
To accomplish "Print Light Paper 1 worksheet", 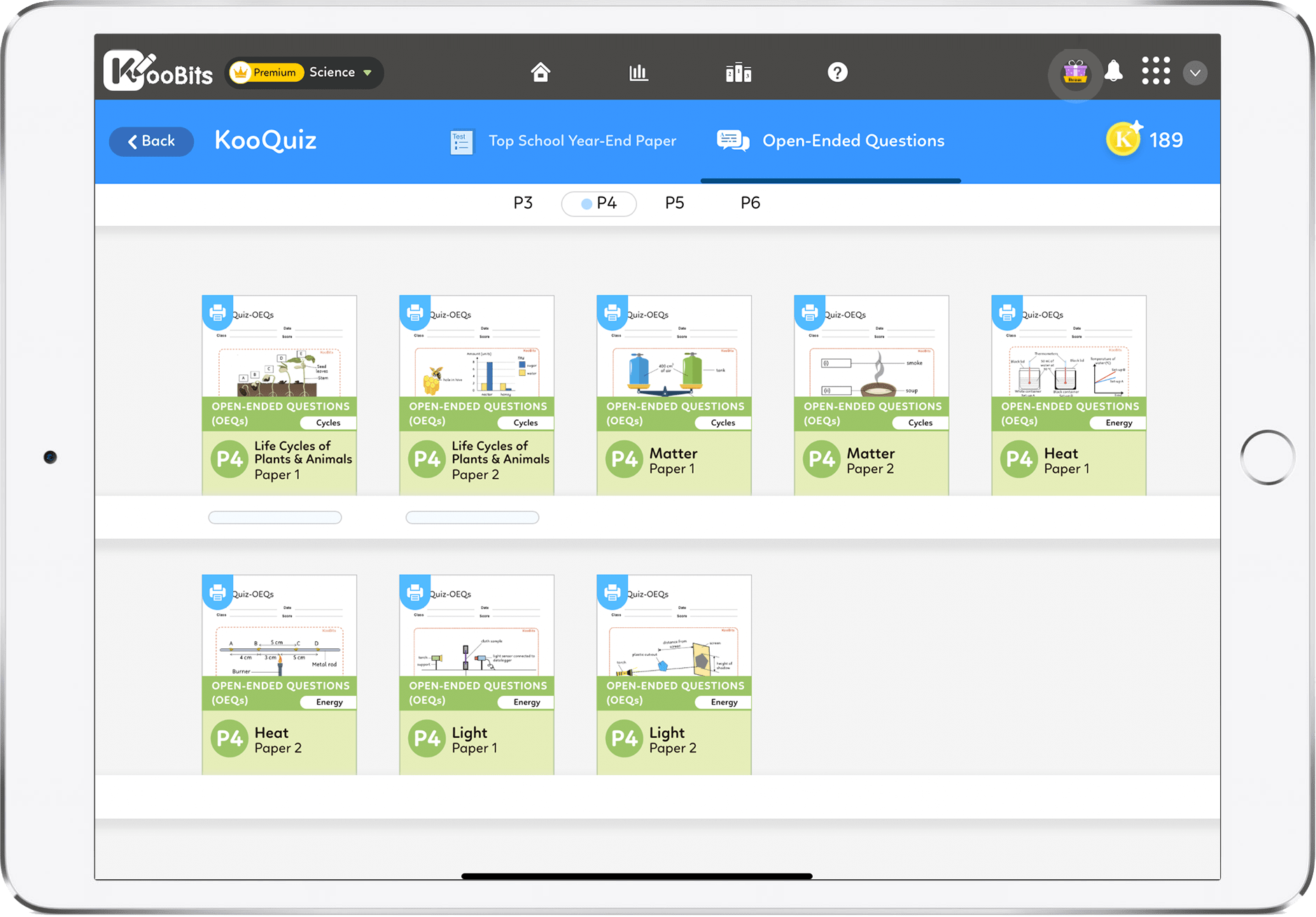I will pyautogui.click(x=414, y=592).
